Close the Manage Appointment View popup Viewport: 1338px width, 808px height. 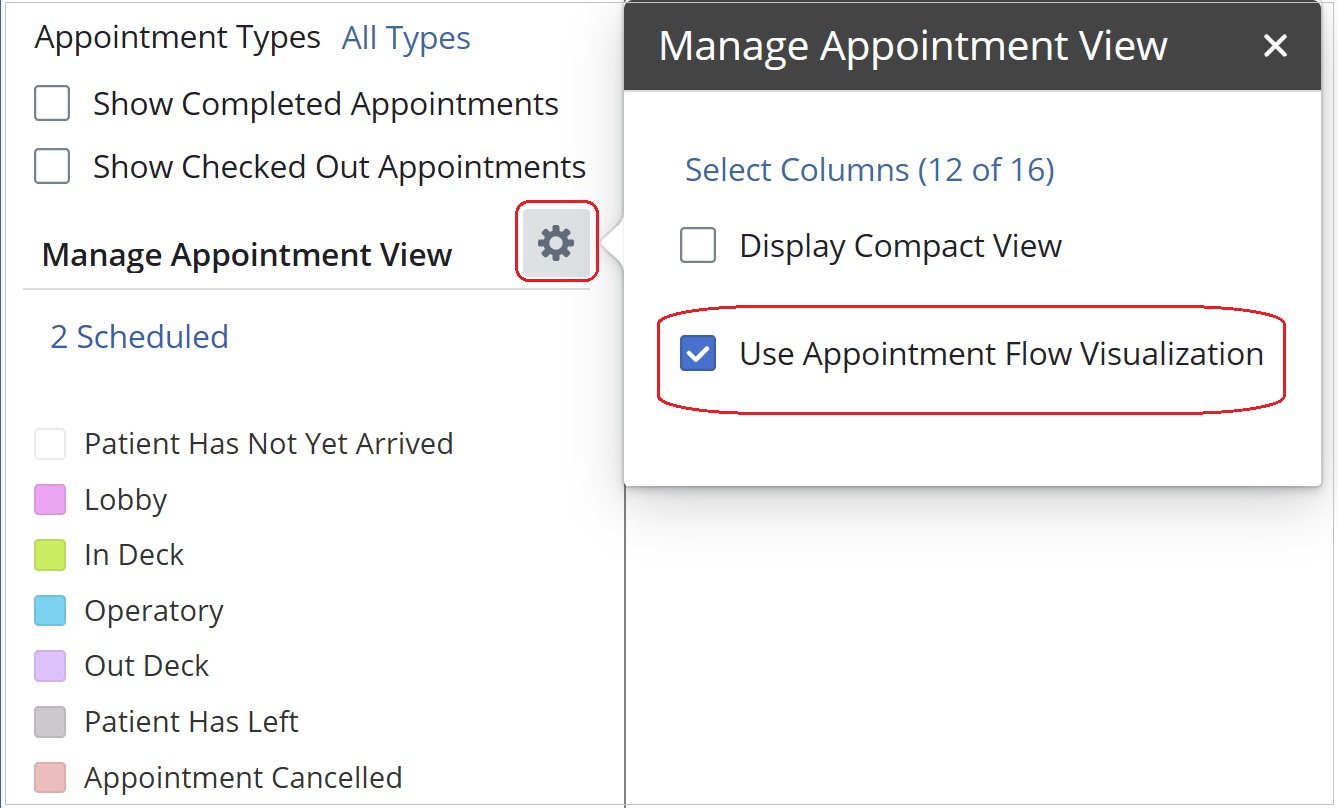pyautogui.click(x=1276, y=45)
